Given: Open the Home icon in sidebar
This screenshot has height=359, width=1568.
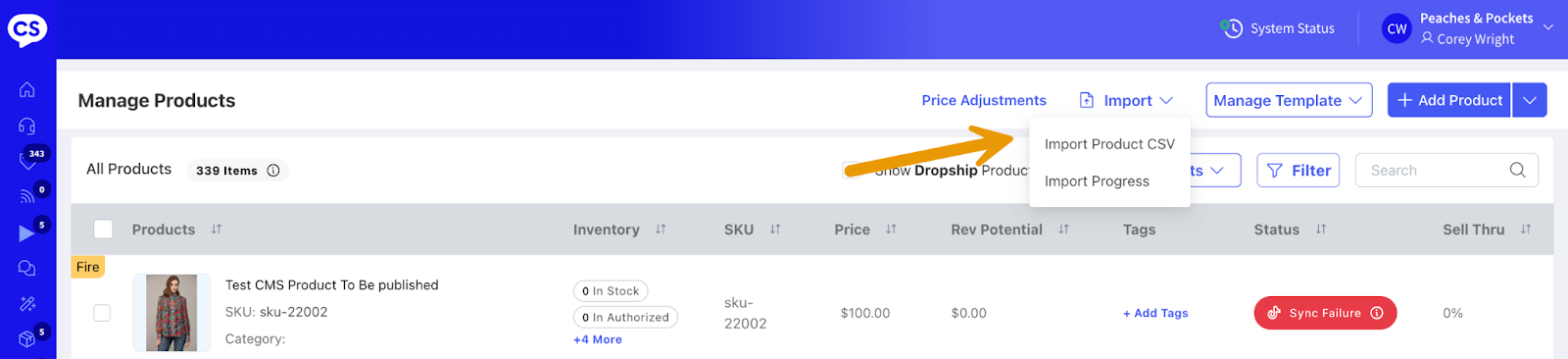Looking at the screenshot, I should tap(27, 89).
